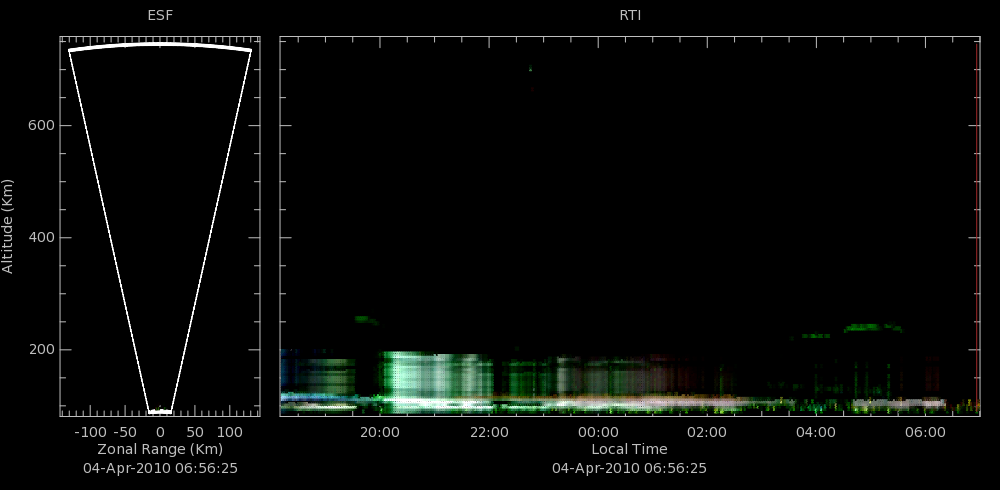Click the 400 altitude tick label
This screenshot has width=1000, height=490.
(x=41, y=237)
